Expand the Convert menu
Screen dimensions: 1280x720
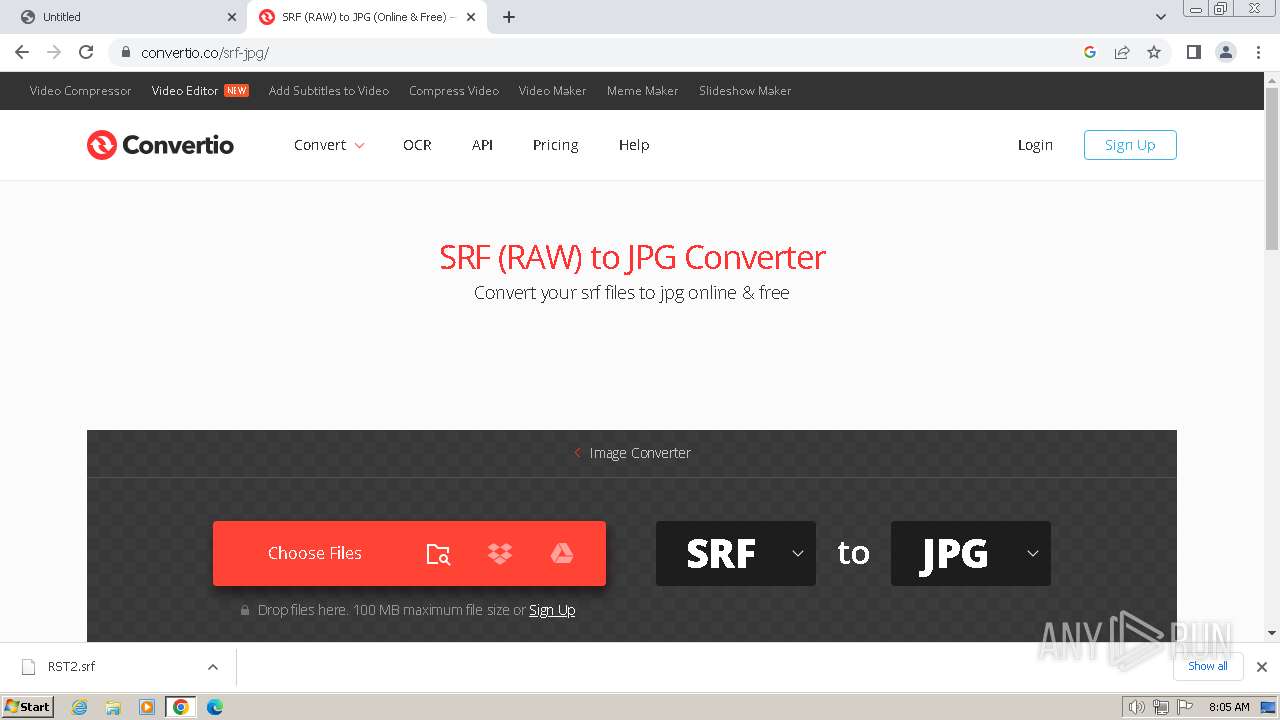pos(329,145)
